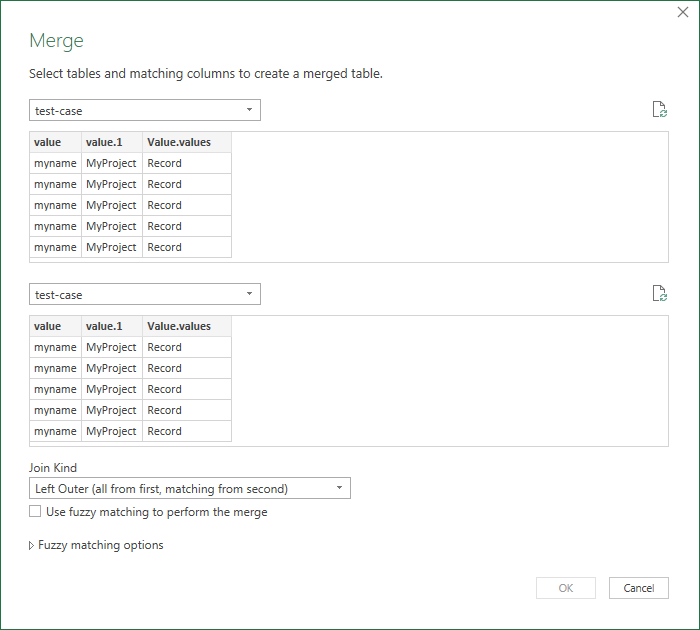
Task: Click 'Record' in the first row of the second table
Action: click(187, 347)
